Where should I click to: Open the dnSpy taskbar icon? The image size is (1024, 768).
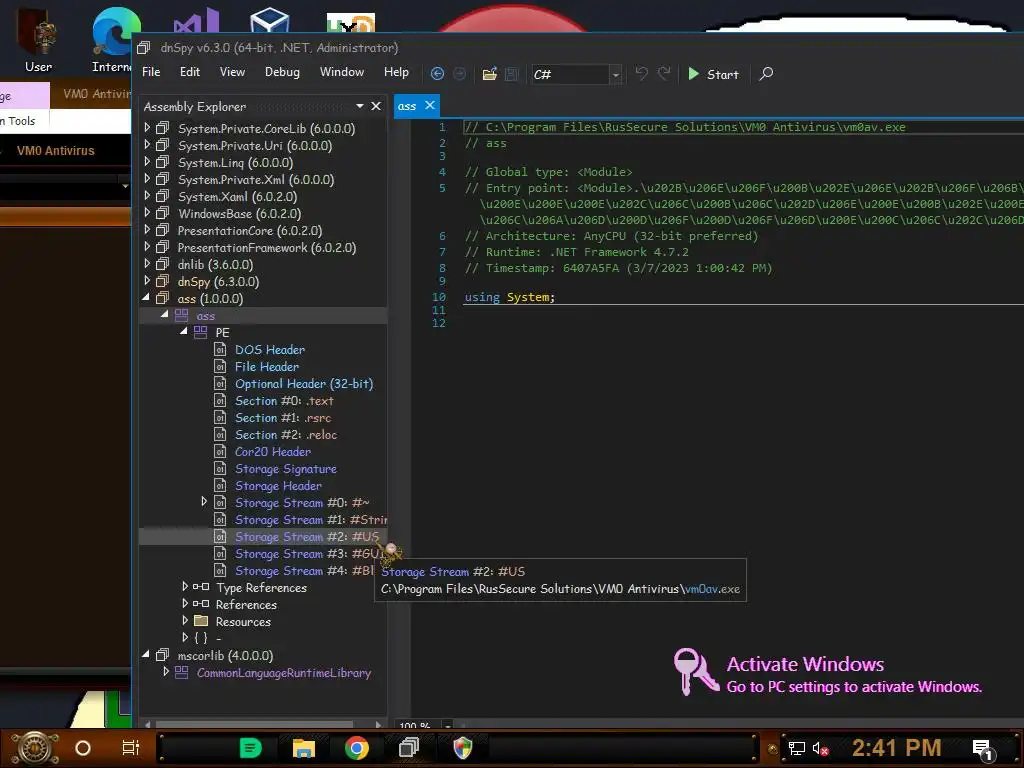(x=409, y=747)
